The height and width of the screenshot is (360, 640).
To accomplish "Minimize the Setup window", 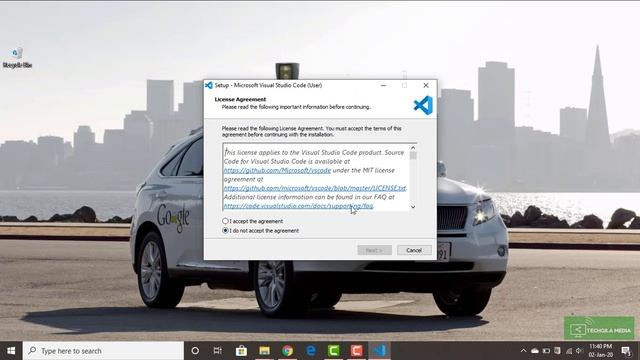I will coord(383,85).
